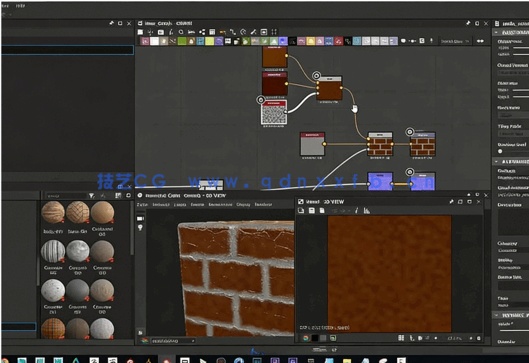Click the share/hierarchy icon in graph toolbar
Viewport: 529px width, 363px height.
[x=202, y=32]
